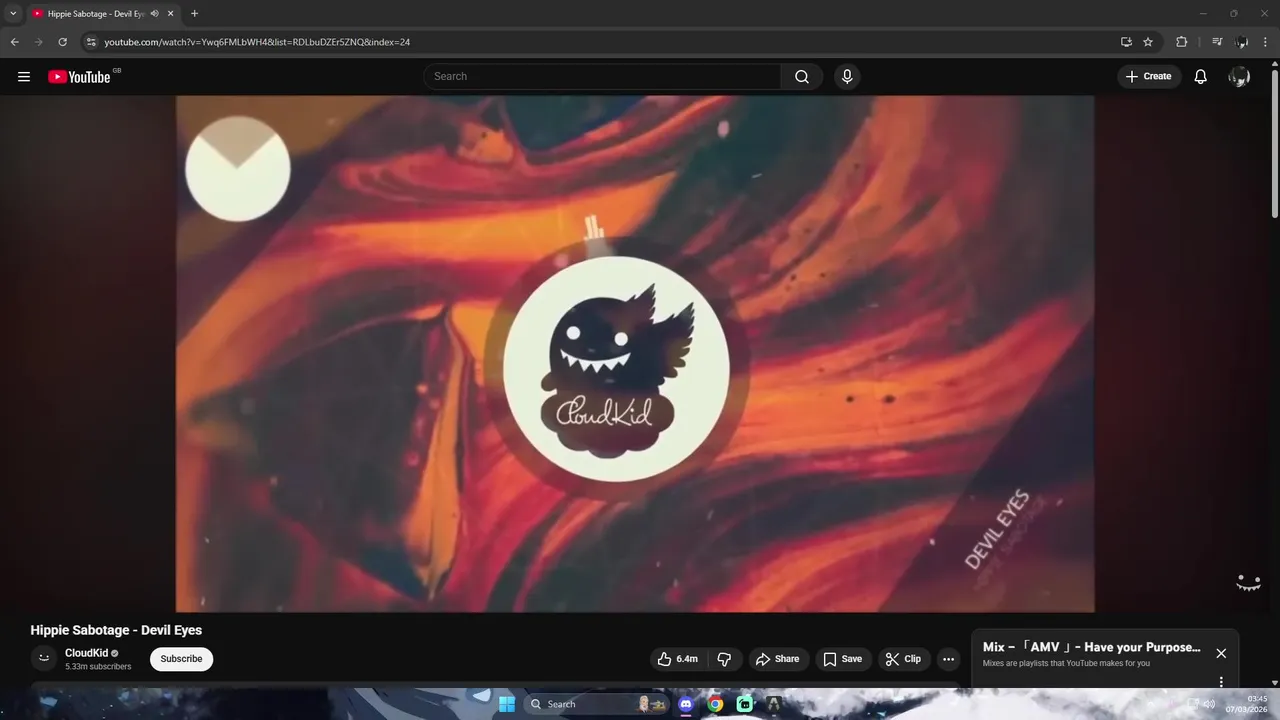This screenshot has width=1280, height=720.
Task: Open the media control icon in Chrome toolbar
Action: point(1217,42)
